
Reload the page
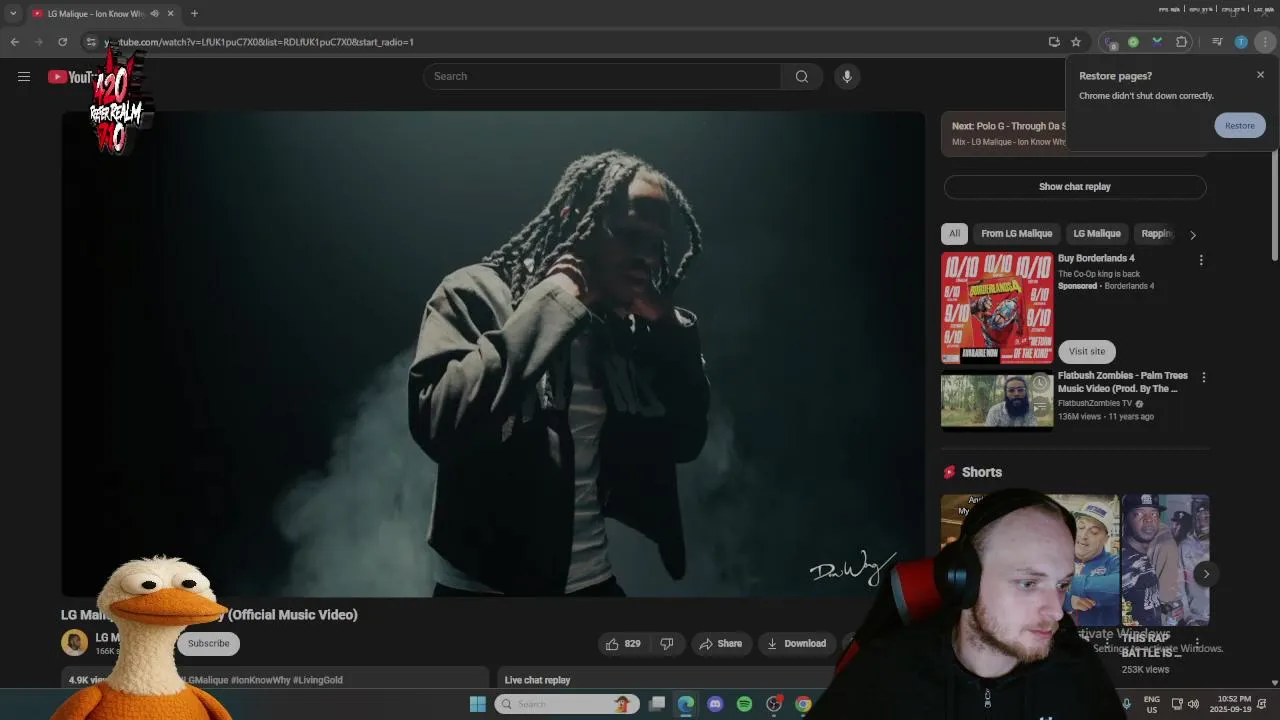tap(62, 42)
